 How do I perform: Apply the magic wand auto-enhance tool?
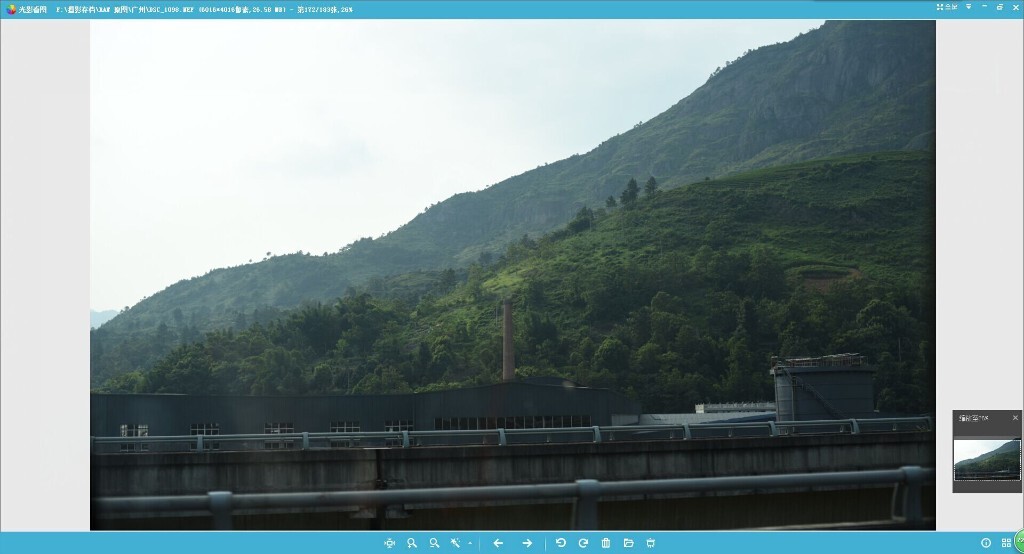(x=455, y=543)
